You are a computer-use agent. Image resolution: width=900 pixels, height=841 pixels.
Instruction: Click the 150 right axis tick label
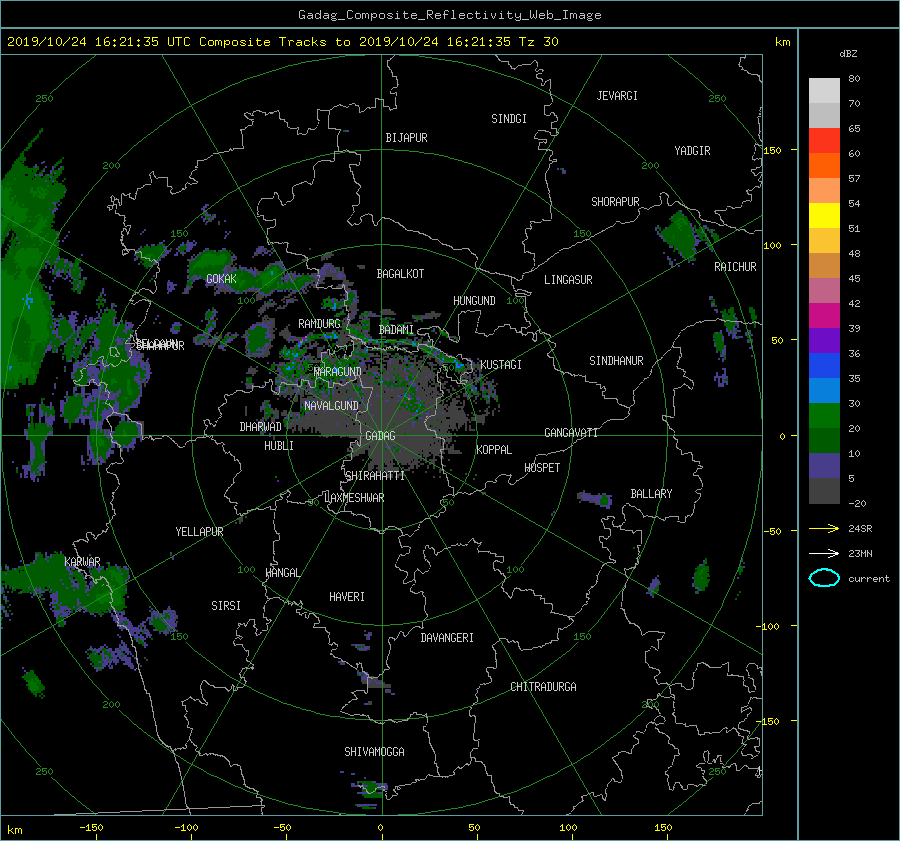773,150
